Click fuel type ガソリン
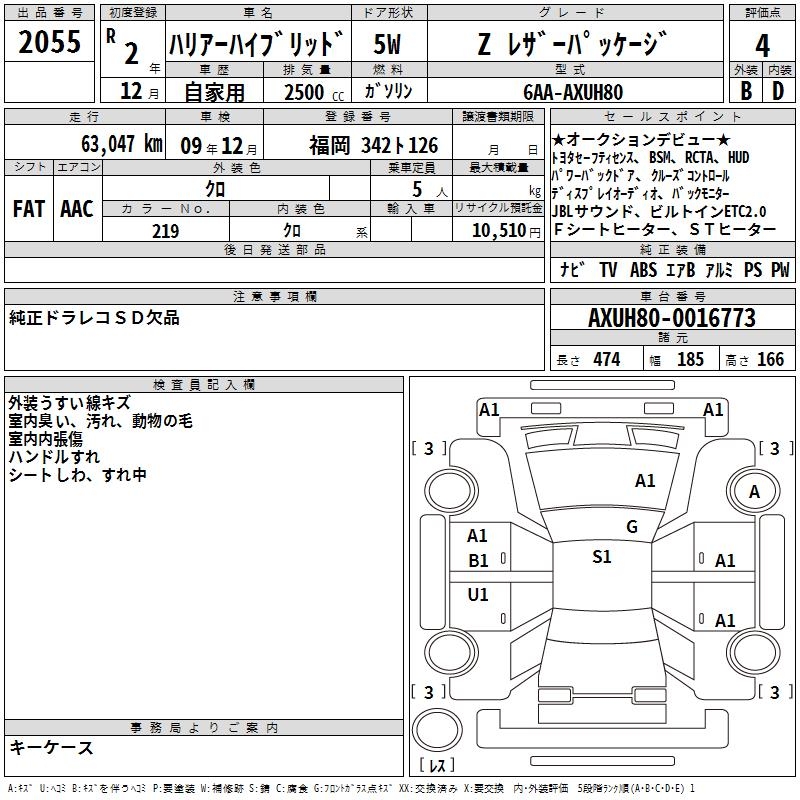This screenshot has width=800, height=800. 388,91
